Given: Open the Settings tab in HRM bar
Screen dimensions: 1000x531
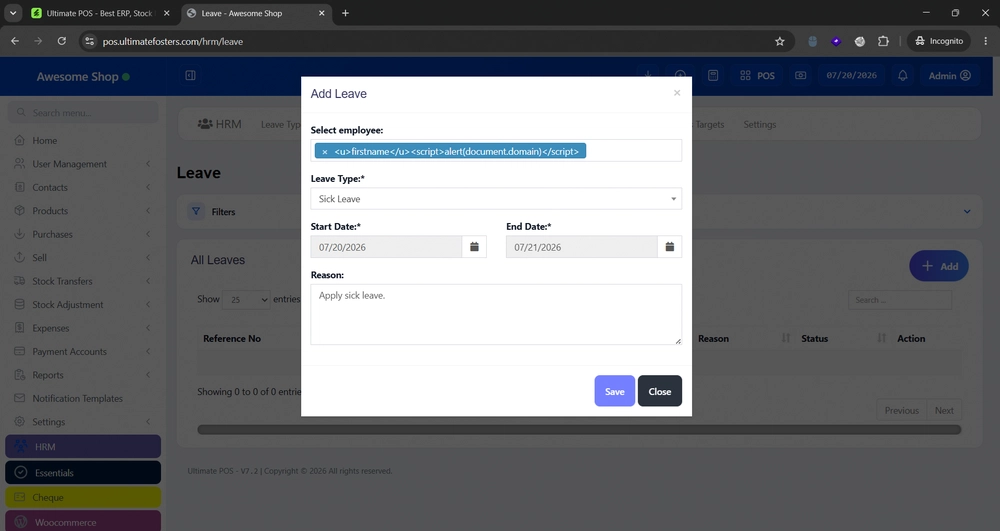Looking at the screenshot, I should pos(760,124).
